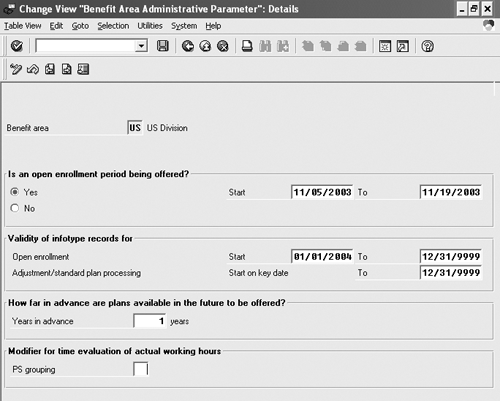Click the Benefit area US field
The width and height of the screenshot is (500, 401).
[x=135, y=128]
